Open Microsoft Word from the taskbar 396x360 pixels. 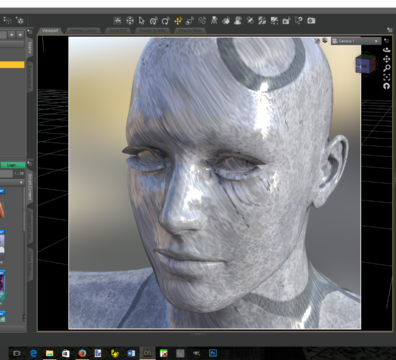point(131,353)
